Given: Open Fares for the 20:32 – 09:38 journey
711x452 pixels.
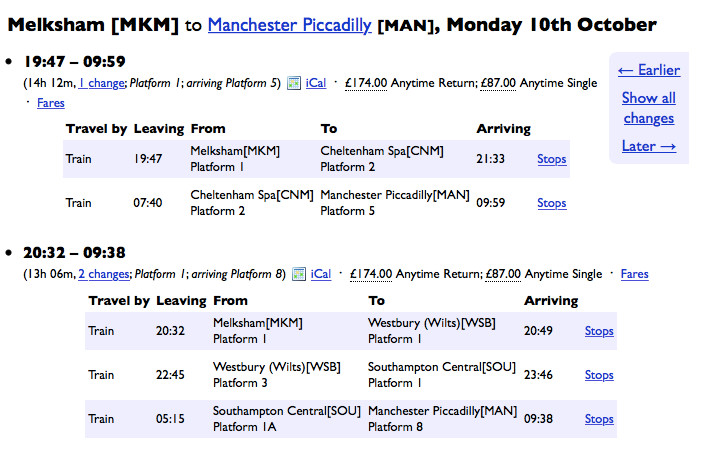Looking at the screenshot, I should (x=634, y=274).
